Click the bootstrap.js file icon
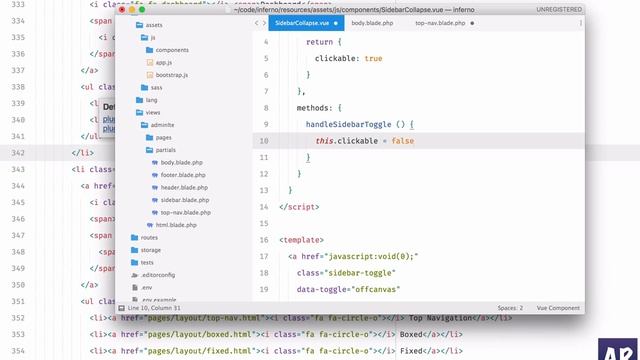 [x=150, y=75]
